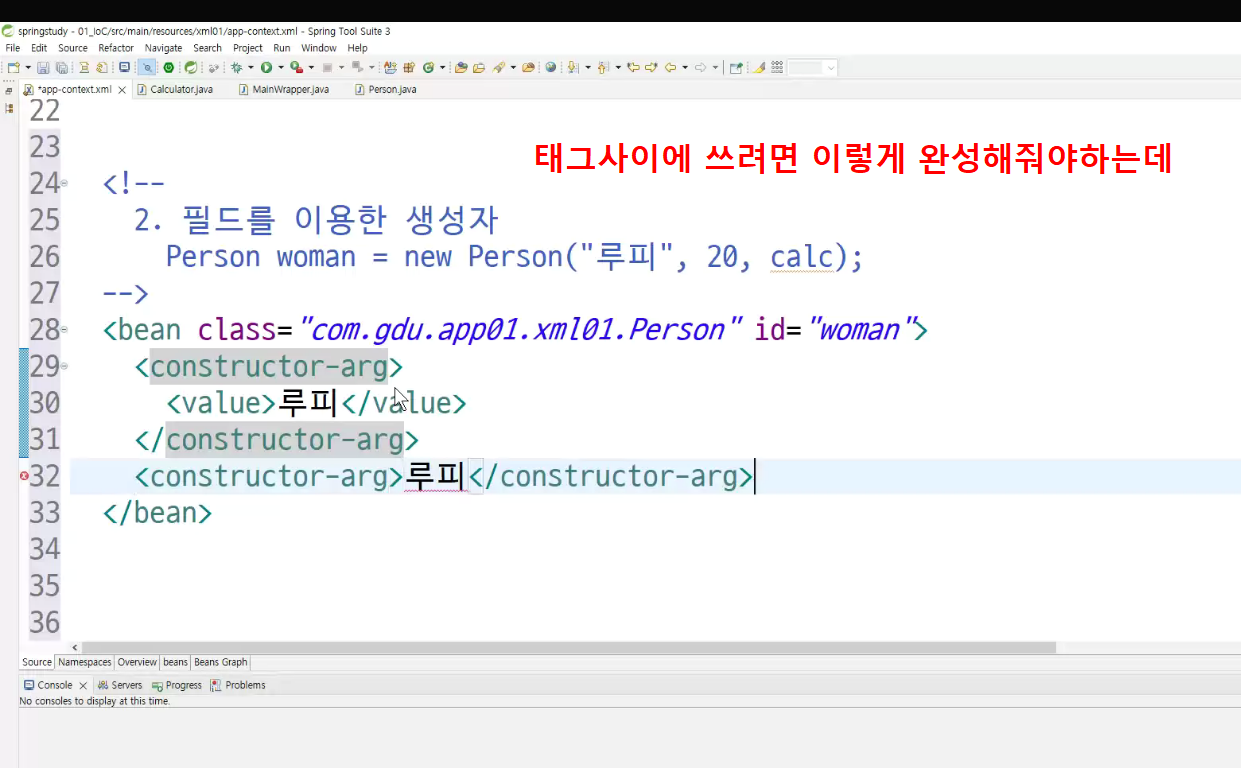Click the green Boot Dashboard power icon
1241x768 pixels.
click(168, 68)
